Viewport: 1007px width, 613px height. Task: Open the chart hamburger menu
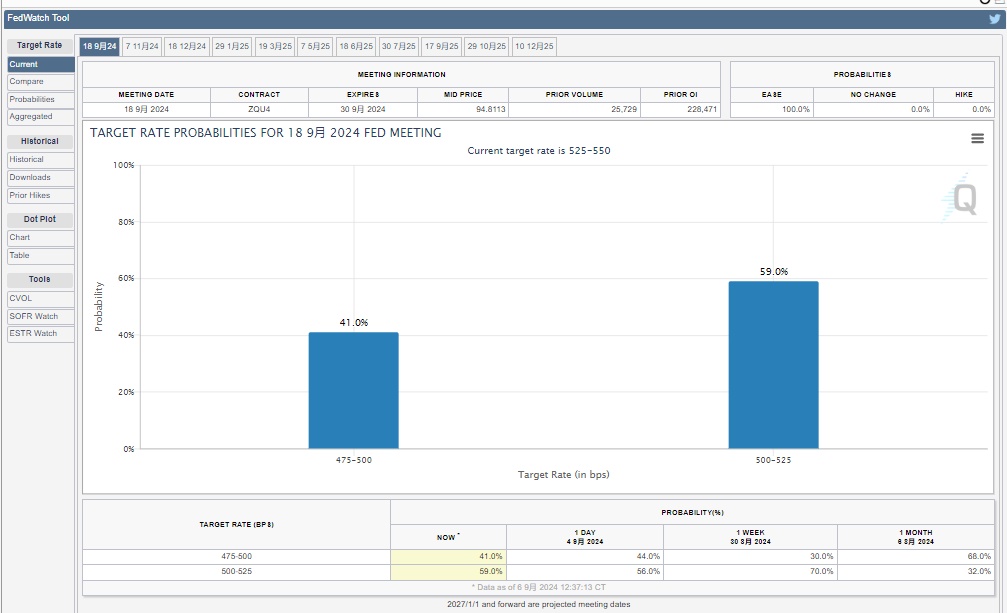977,139
